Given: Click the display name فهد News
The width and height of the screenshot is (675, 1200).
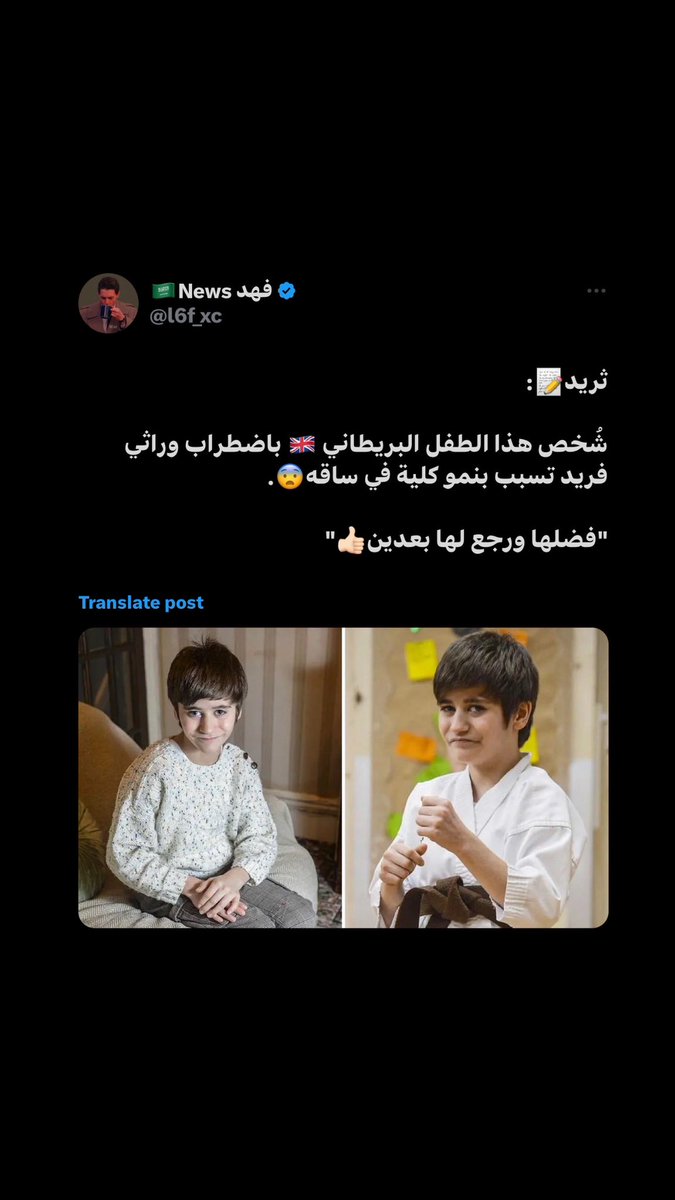Looking at the screenshot, I should [x=225, y=291].
